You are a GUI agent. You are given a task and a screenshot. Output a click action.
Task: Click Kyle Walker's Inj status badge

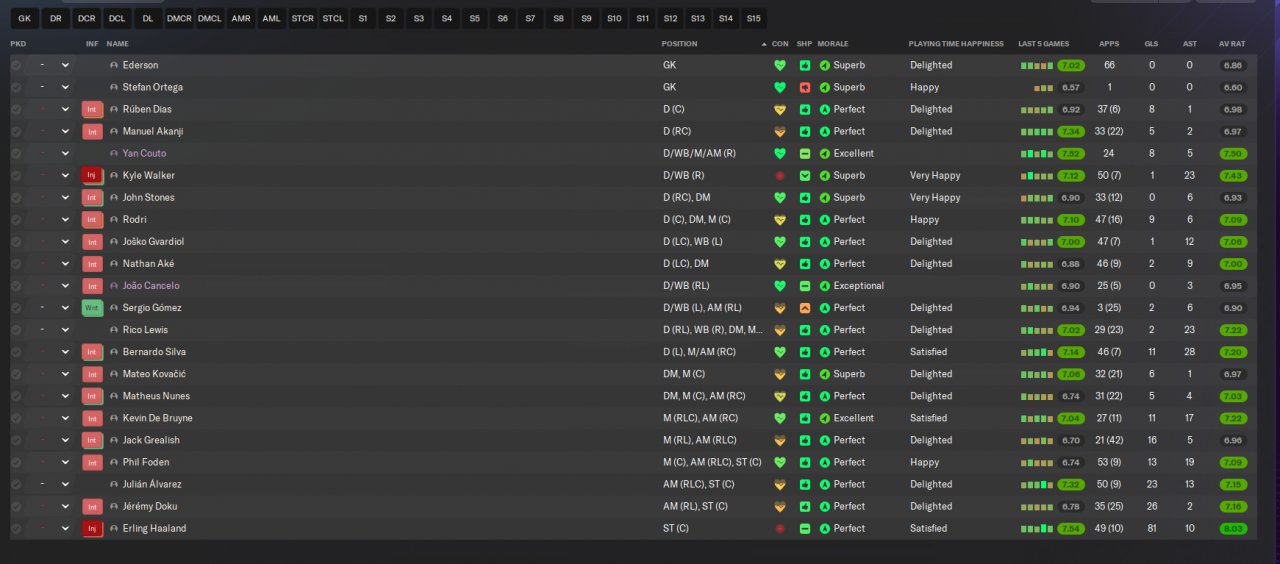coord(92,175)
